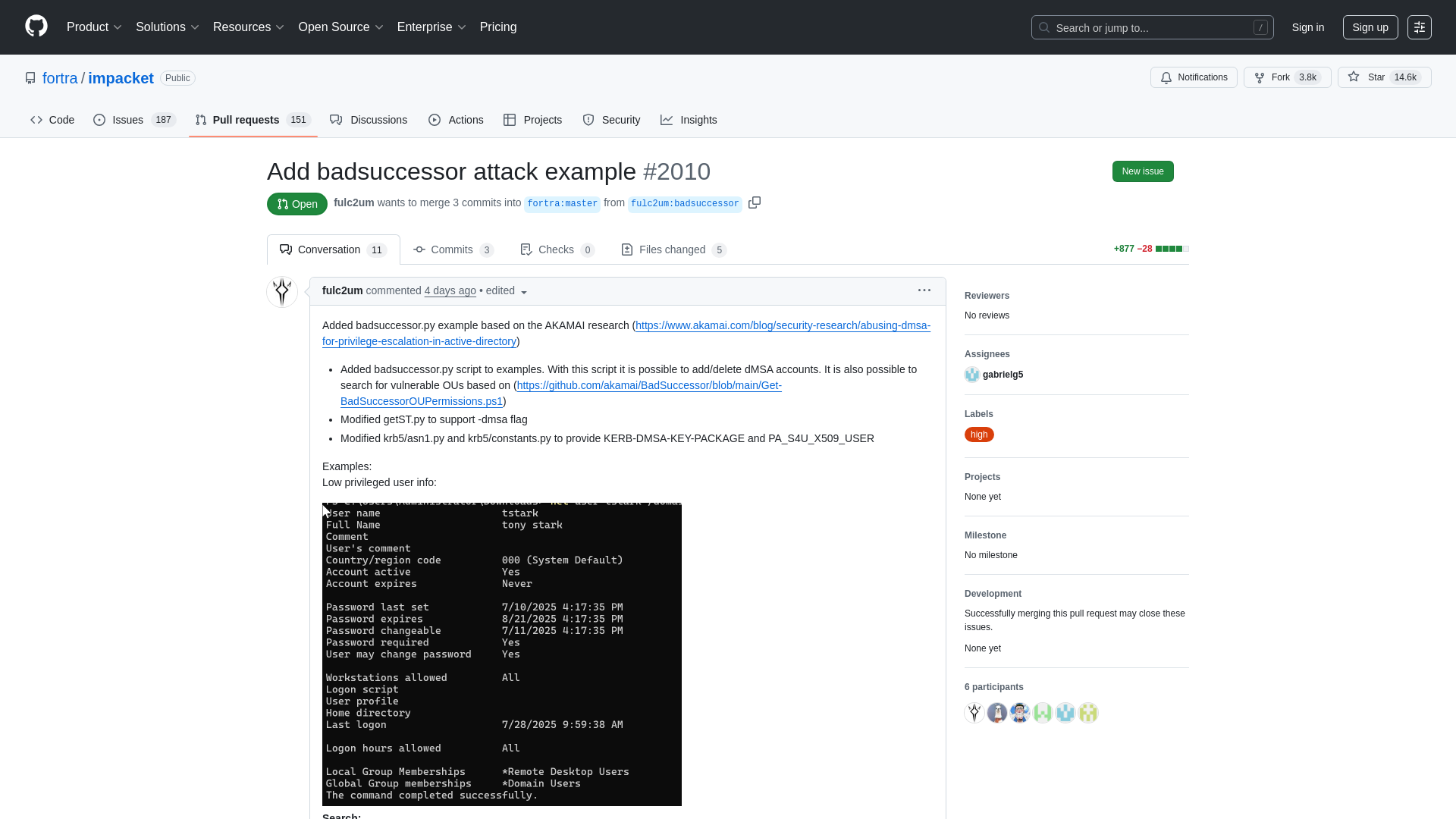Click the gabrielg5 assignee avatar

coord(972,375)
